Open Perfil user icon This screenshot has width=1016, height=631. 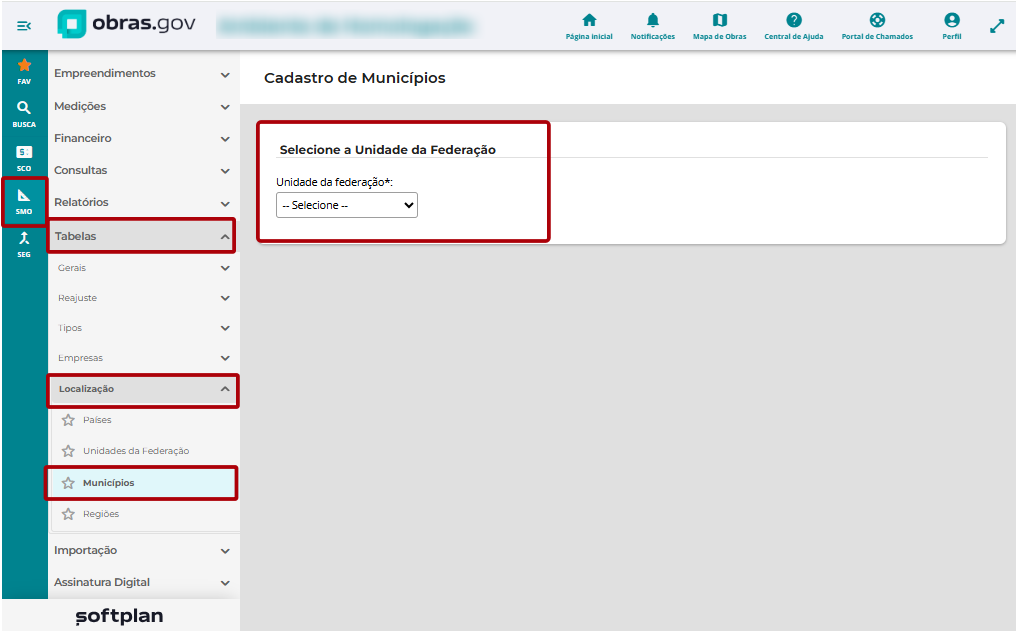click(x=952, y=27)
